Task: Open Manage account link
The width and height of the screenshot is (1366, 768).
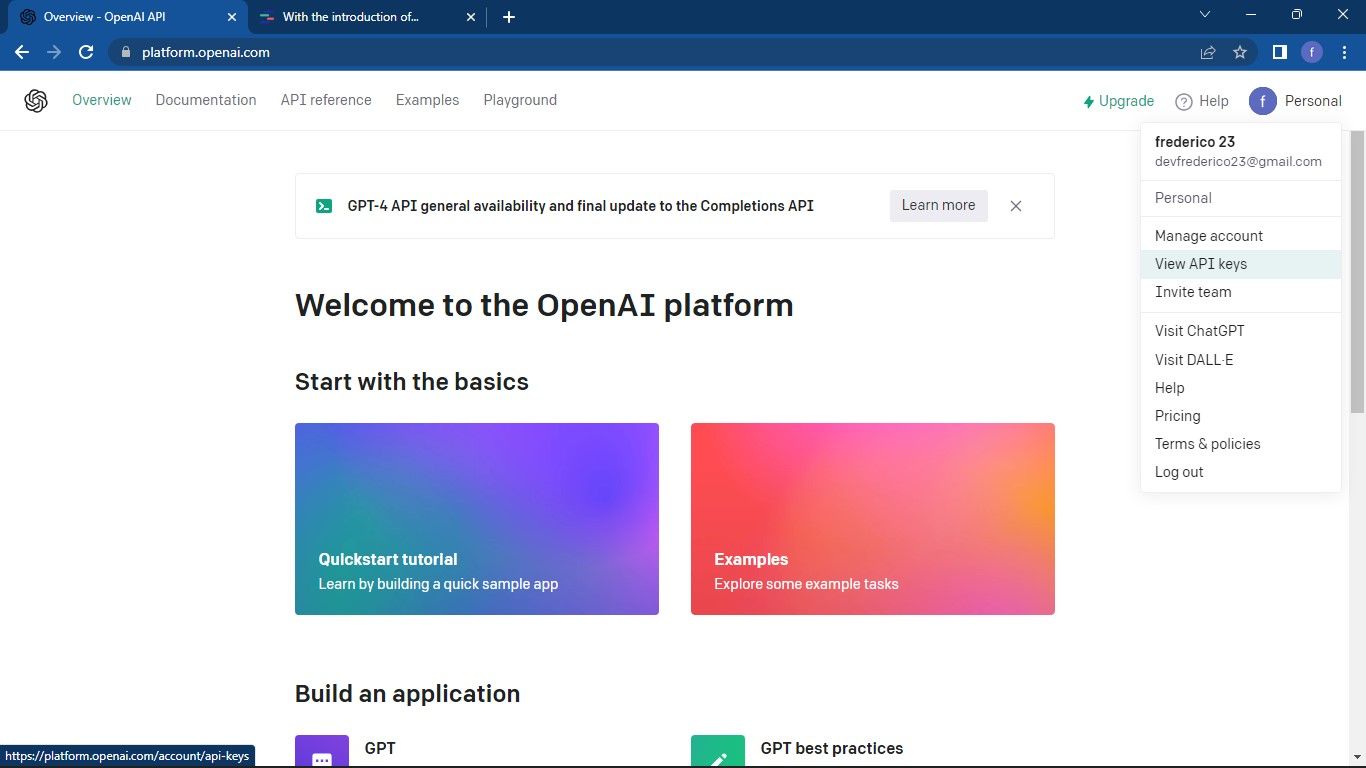Action: pos(1209,236)
